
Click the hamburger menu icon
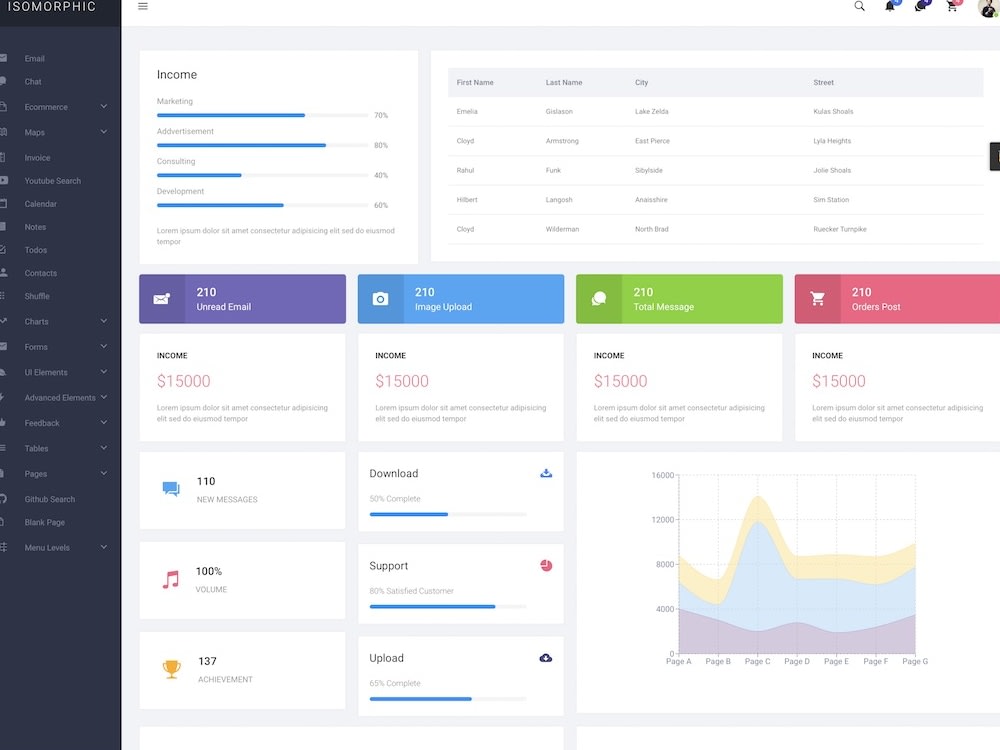click(142, 5)
